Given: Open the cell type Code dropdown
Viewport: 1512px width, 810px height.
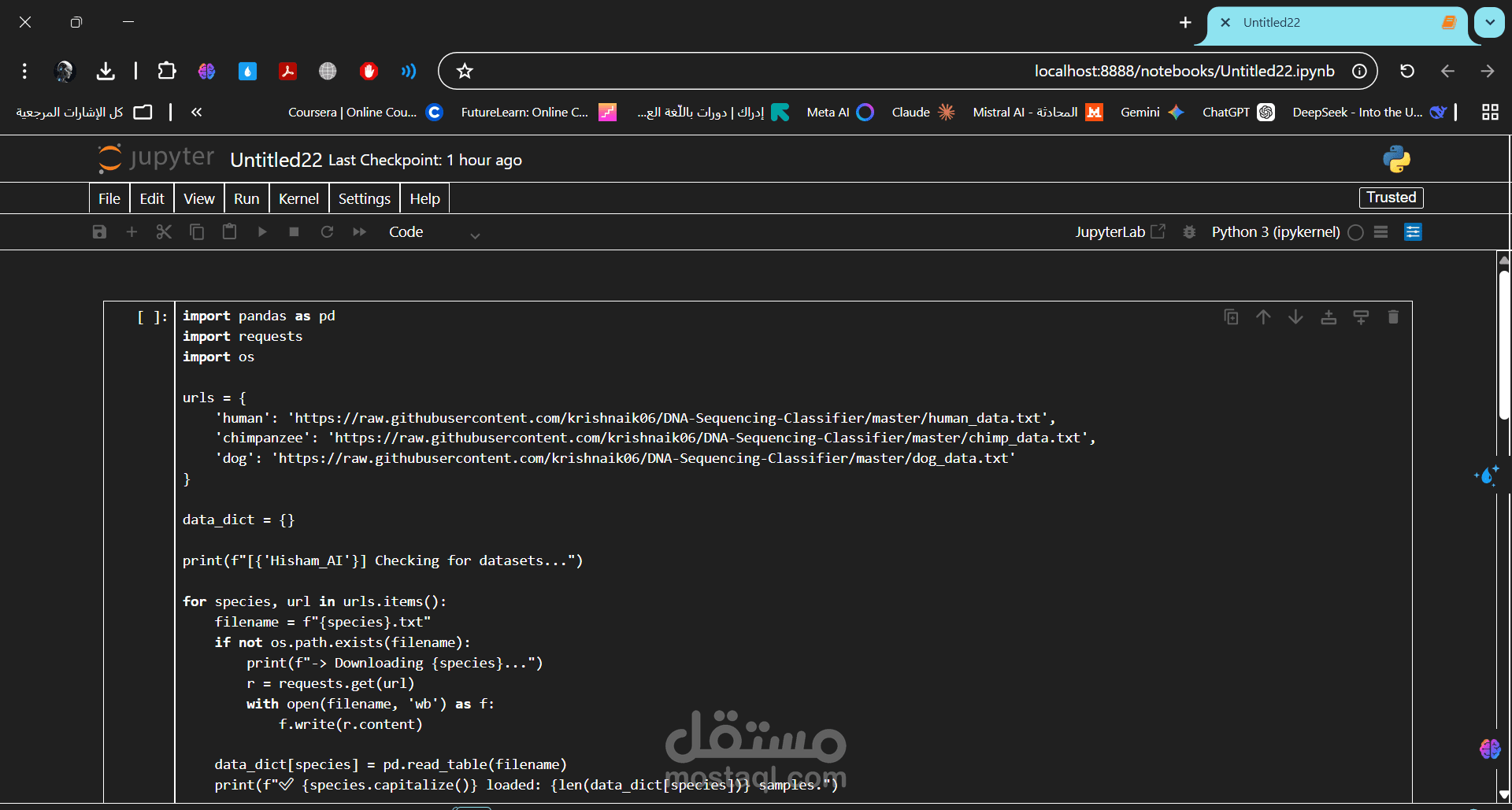Looking at the screenshot, I should [434, 232].
